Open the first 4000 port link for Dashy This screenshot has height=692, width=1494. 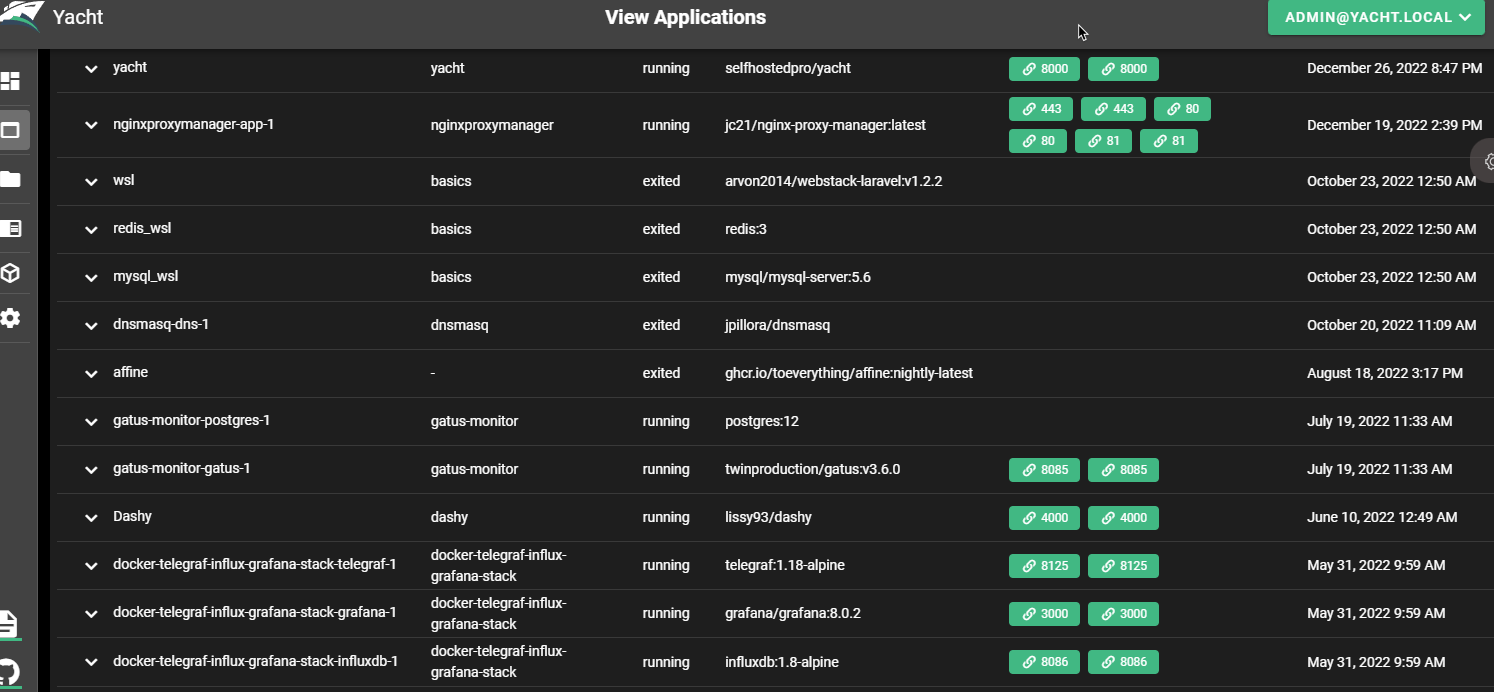click(1044, 518)
